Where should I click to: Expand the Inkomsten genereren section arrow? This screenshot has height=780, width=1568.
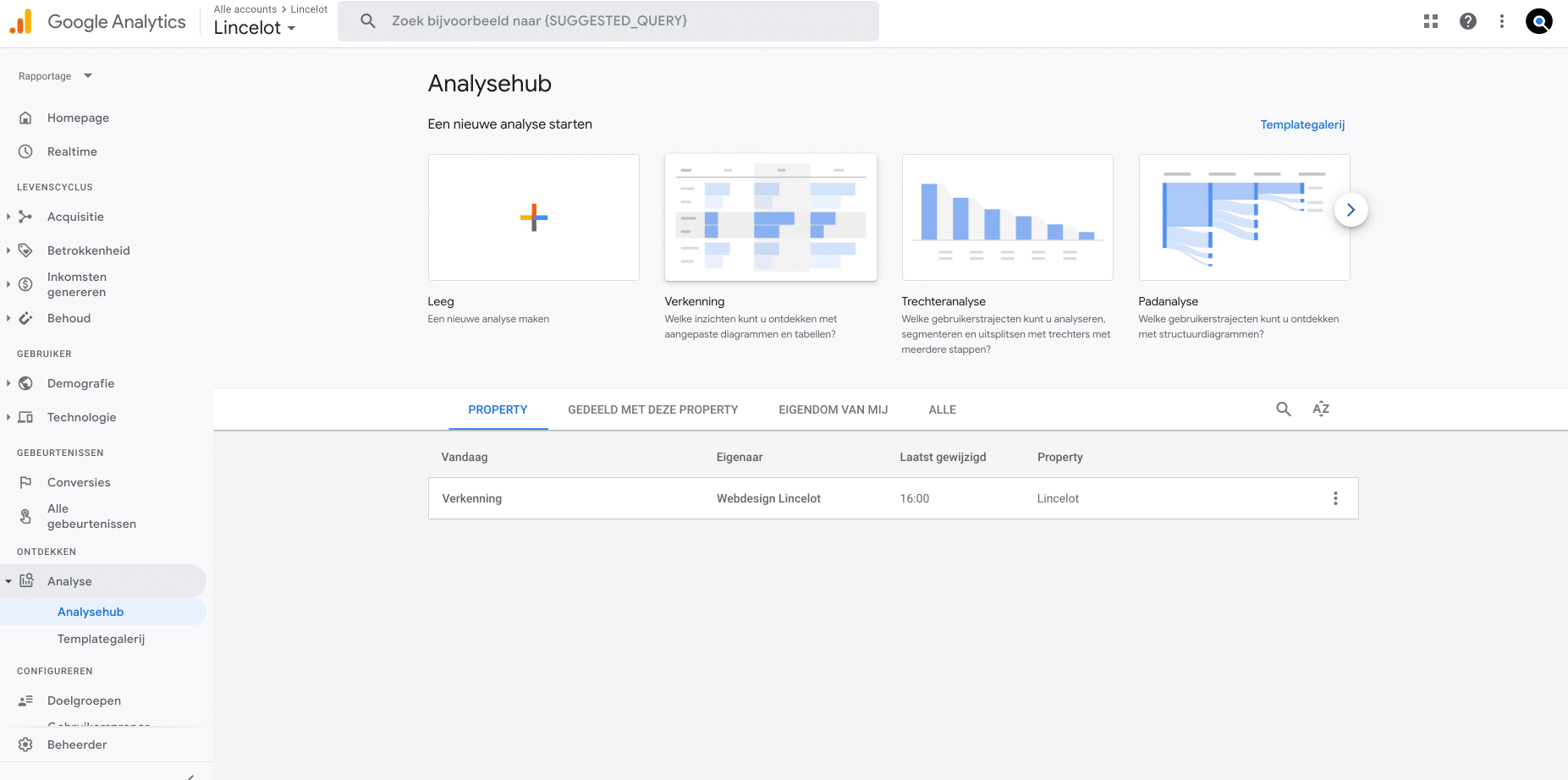click(x=8, y=284)
